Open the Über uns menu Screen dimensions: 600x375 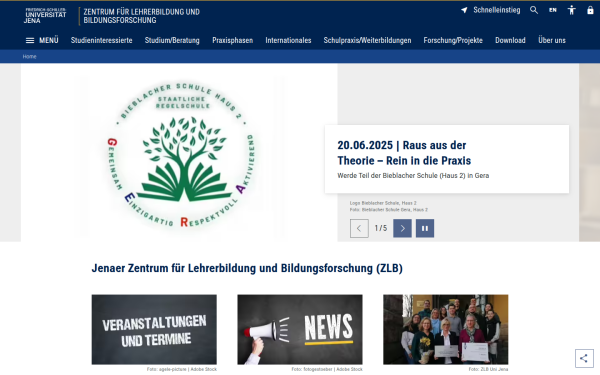551,40
